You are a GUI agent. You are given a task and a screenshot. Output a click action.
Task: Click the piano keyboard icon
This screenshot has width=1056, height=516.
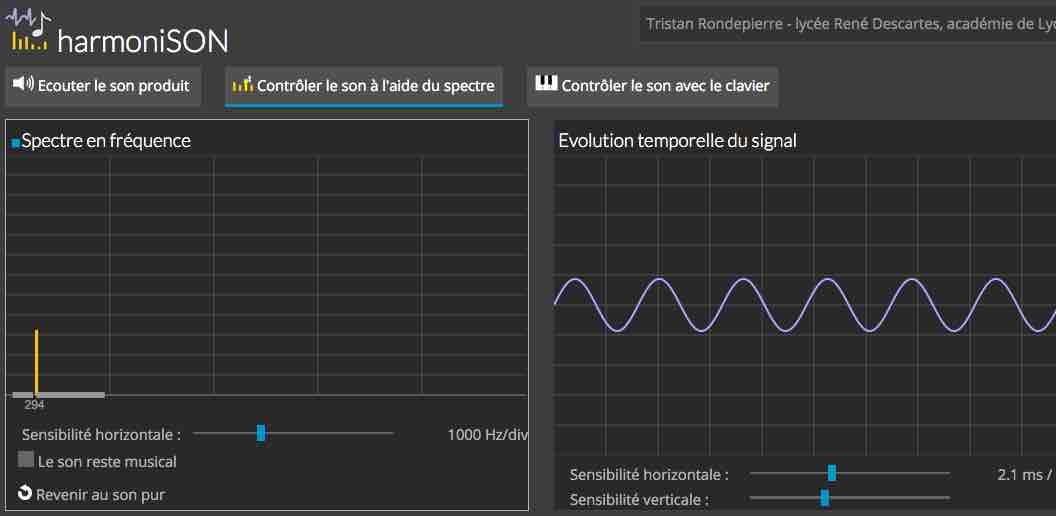point(547,83)
